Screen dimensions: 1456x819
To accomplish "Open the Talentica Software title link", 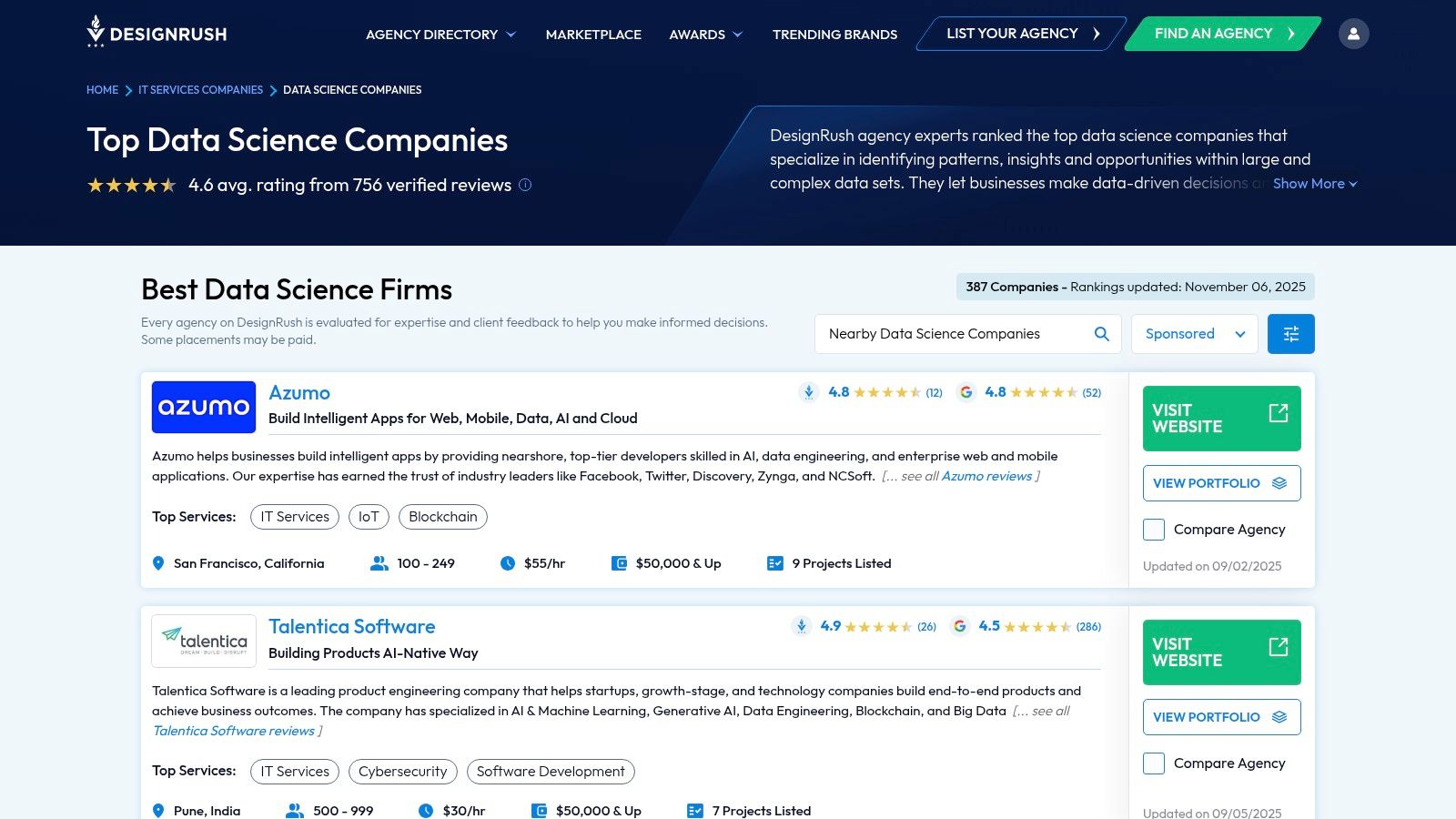I will tap(351, 627).
